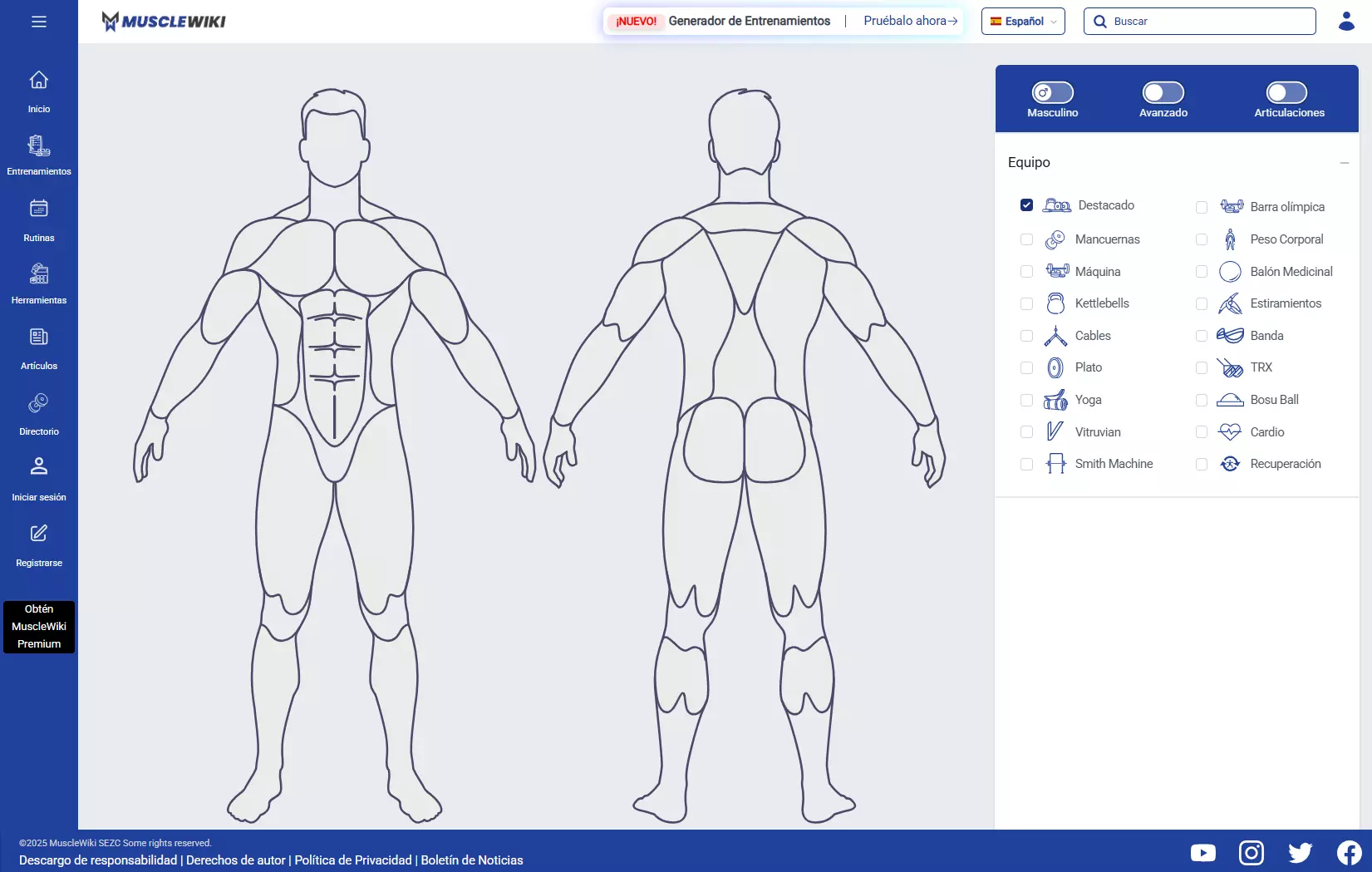Click the Vitruvian label
The image size is (1372, 872).
click(x=1098, y=432)
